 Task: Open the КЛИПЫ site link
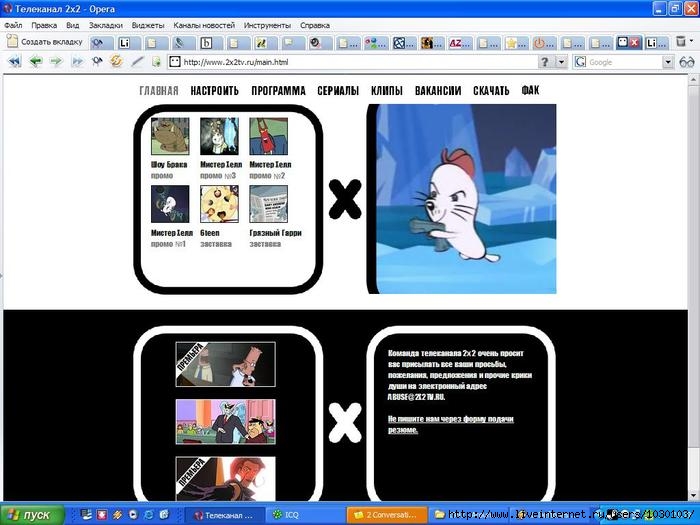click(x=387, y=91)
